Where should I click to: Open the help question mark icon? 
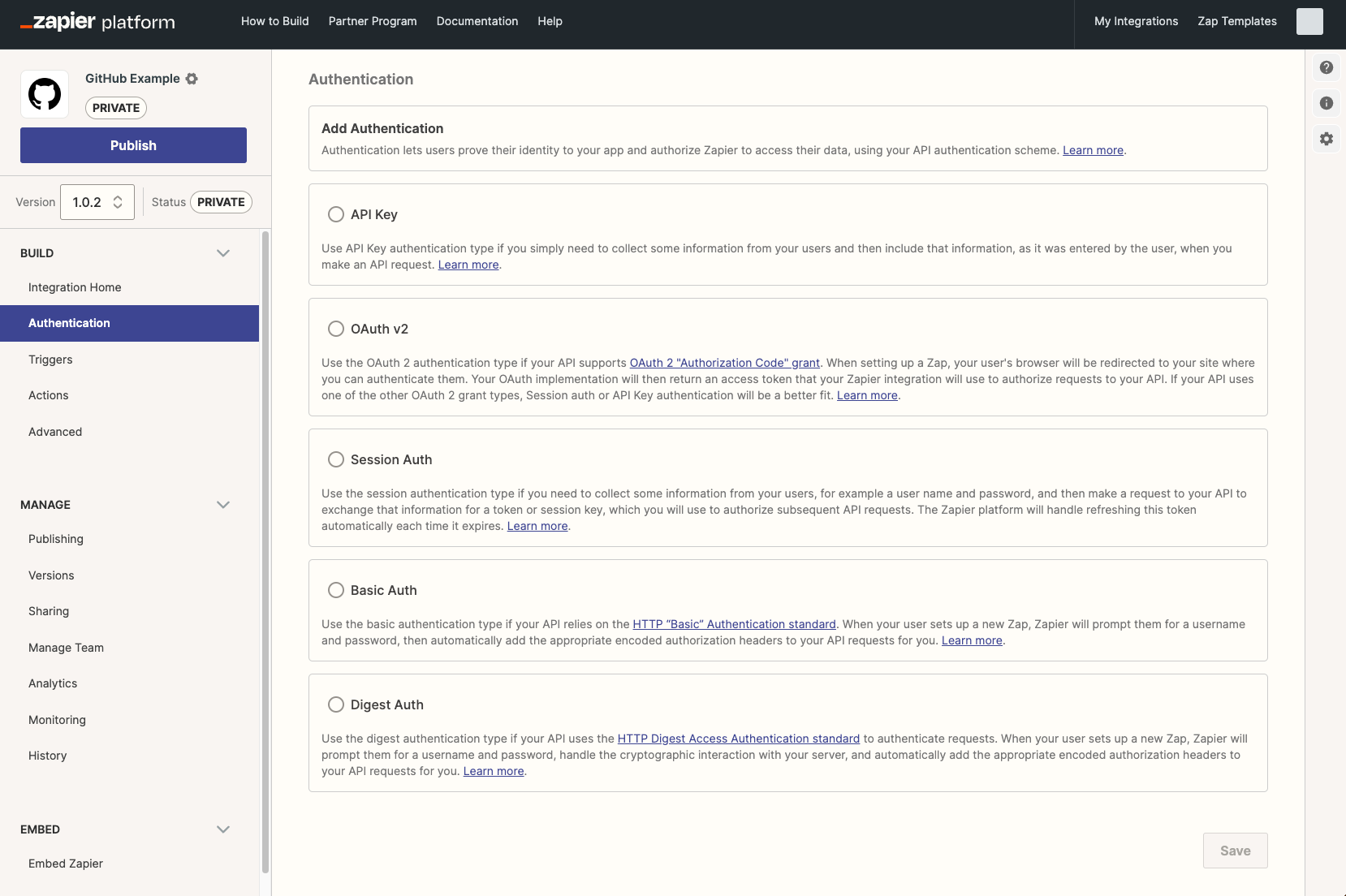[1327, 67]
